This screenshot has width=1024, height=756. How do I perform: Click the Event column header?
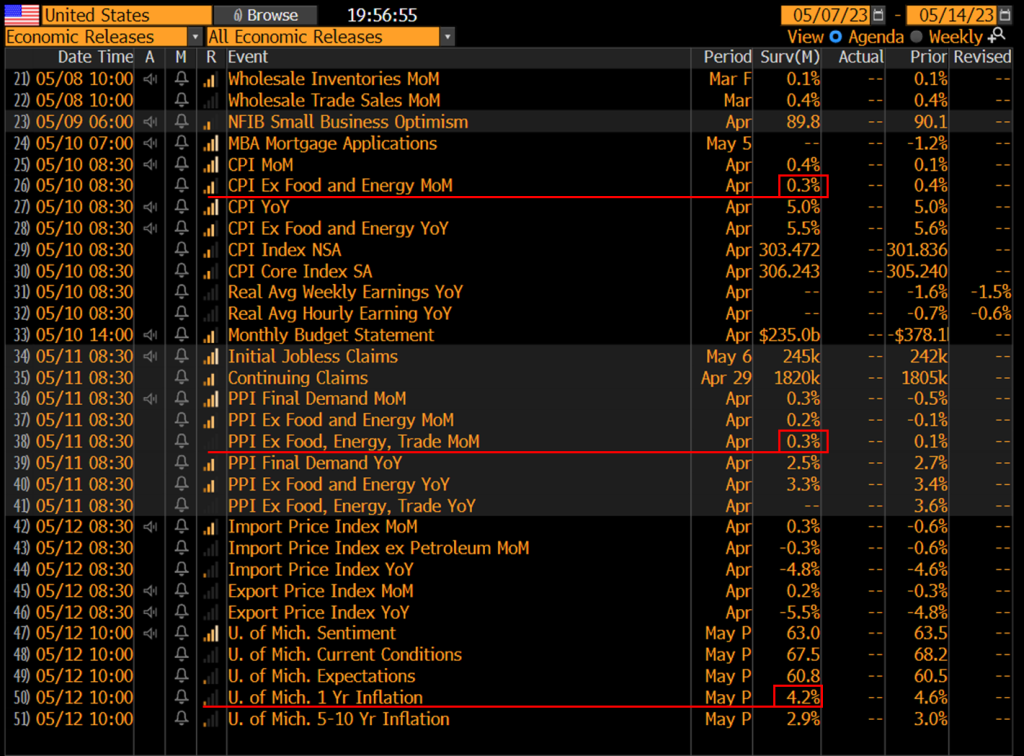click(x=248, y=57)
